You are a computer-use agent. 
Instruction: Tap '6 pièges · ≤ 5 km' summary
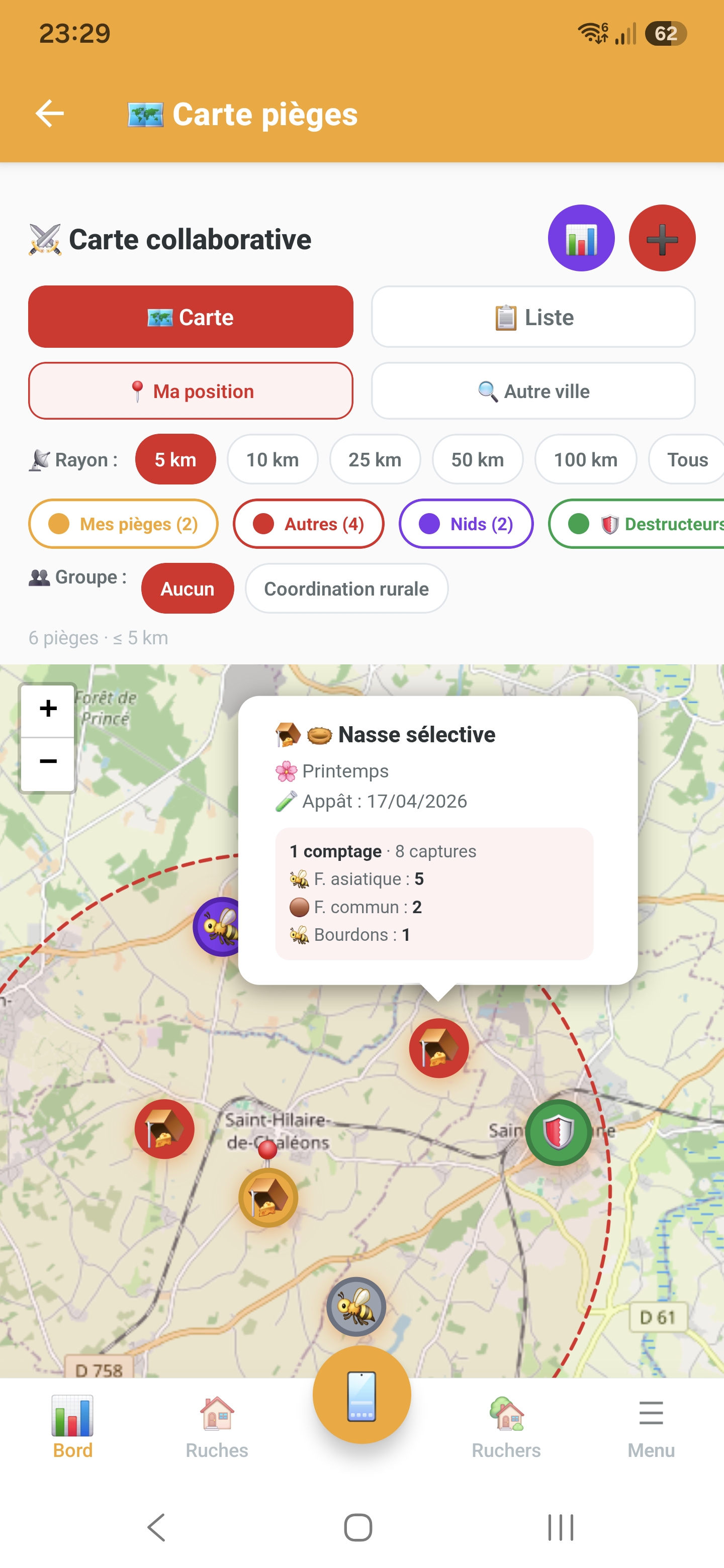tap(98, 638)
